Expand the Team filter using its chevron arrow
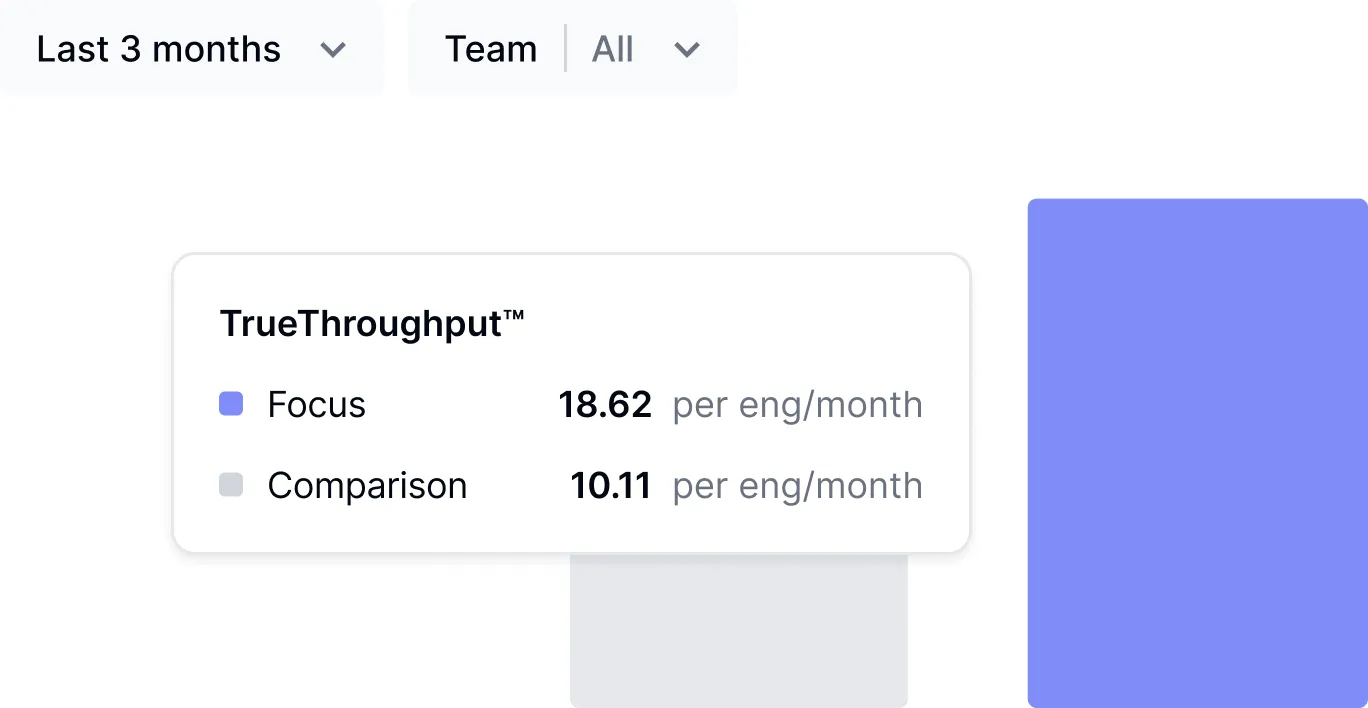 tap(687, 50)
